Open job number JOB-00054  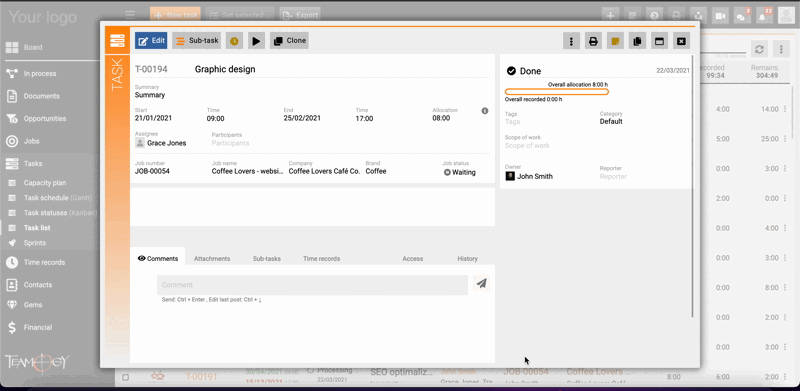152,172
